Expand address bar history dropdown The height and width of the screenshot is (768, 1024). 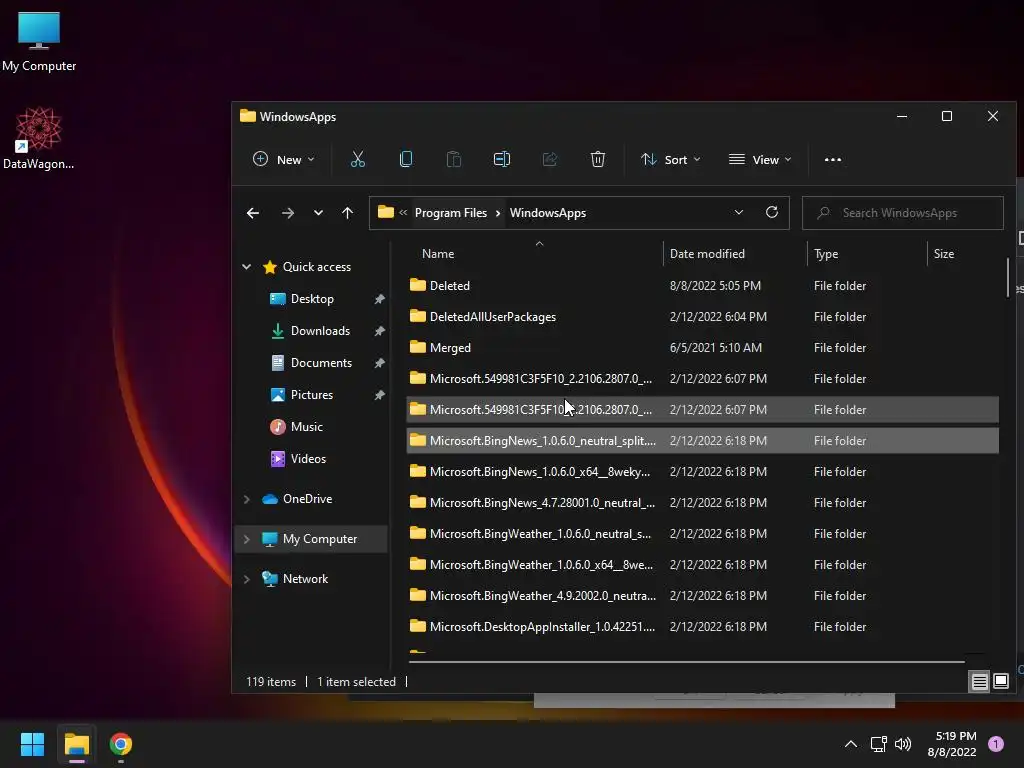click(x=739, y=212)
